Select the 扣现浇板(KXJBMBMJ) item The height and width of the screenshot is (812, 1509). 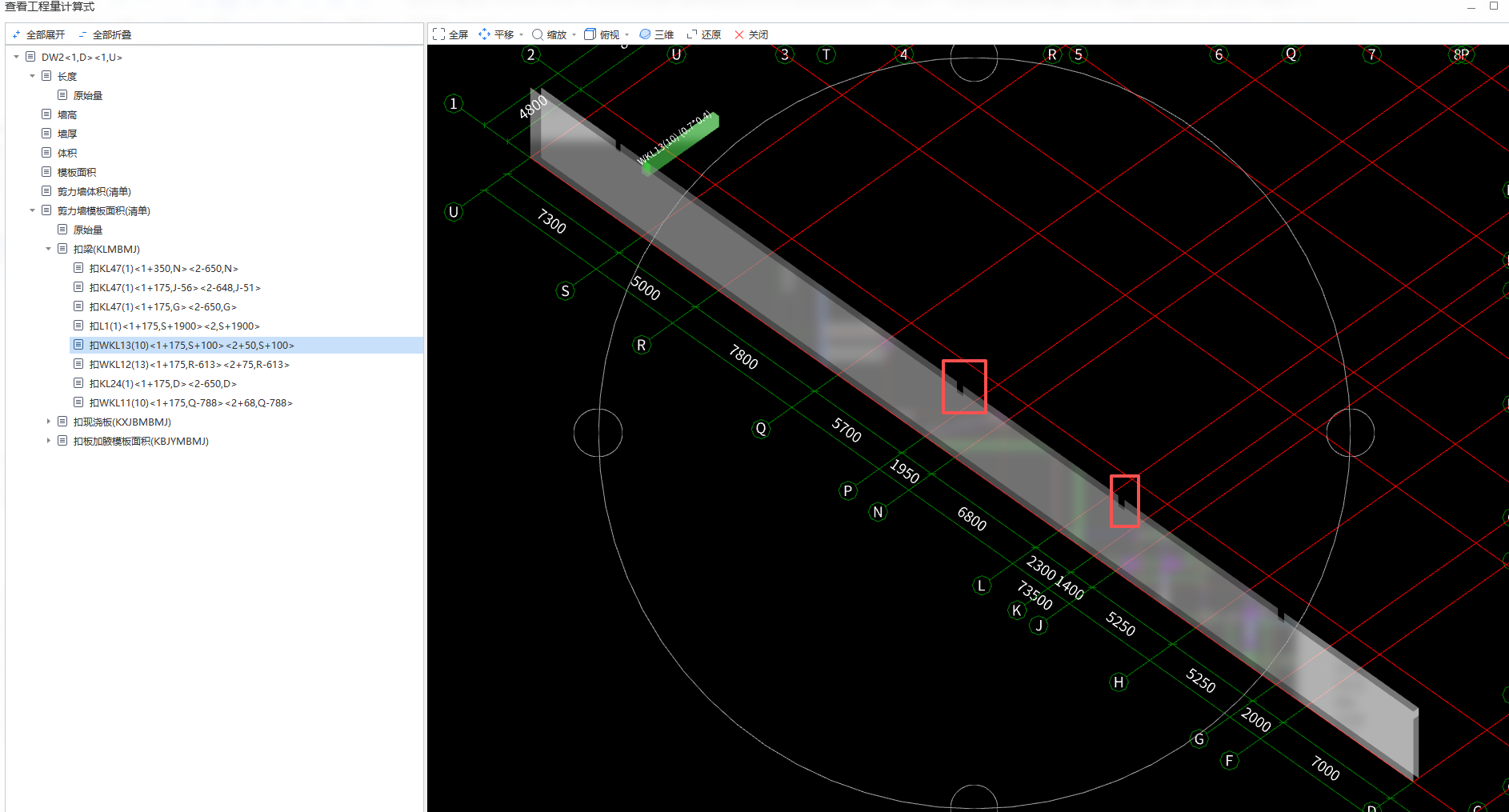[x=122, y=422]
